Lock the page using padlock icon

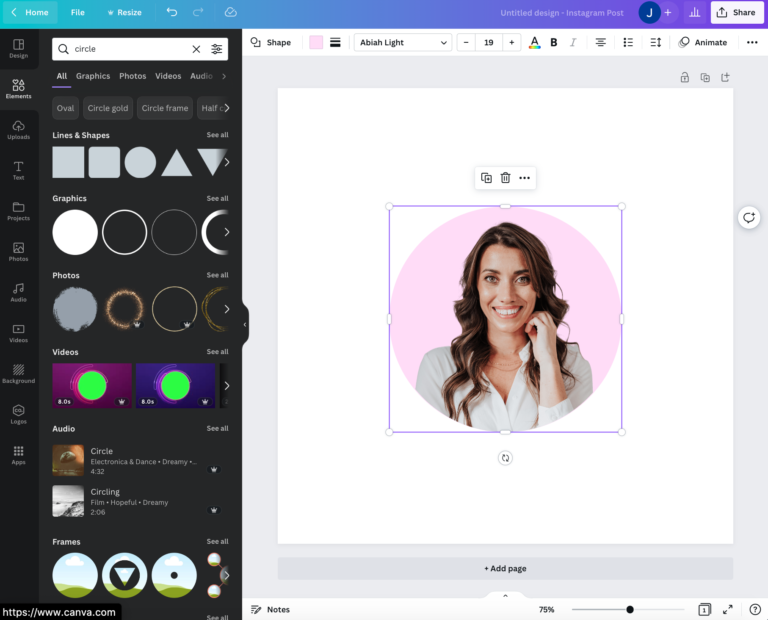685,77
